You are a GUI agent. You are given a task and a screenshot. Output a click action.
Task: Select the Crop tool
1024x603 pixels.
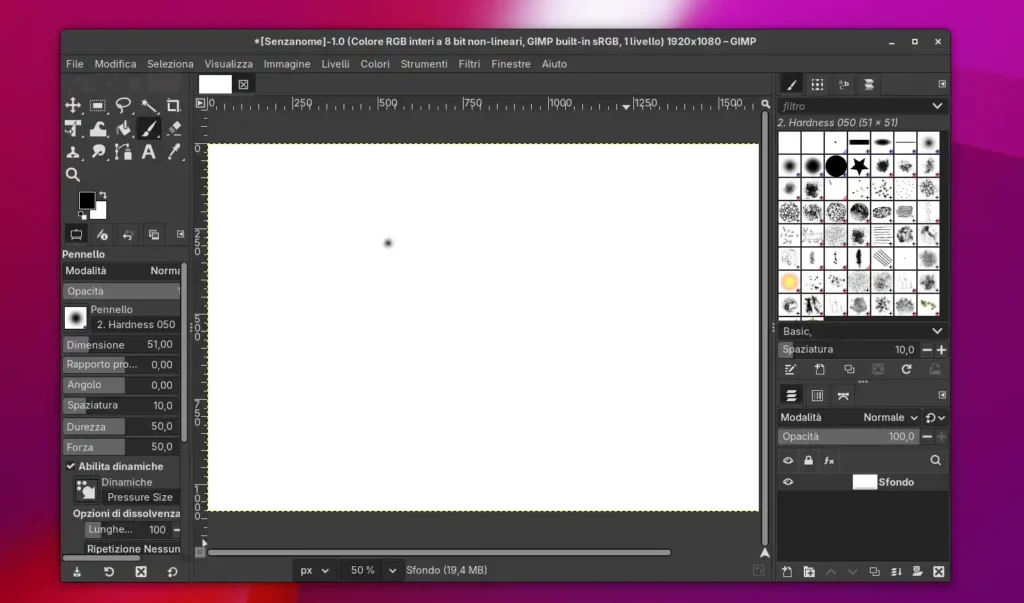tap(174, 105)
